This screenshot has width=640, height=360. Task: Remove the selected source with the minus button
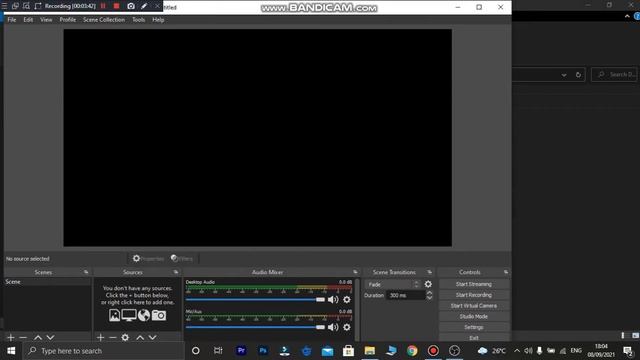[x=113, y=338]
